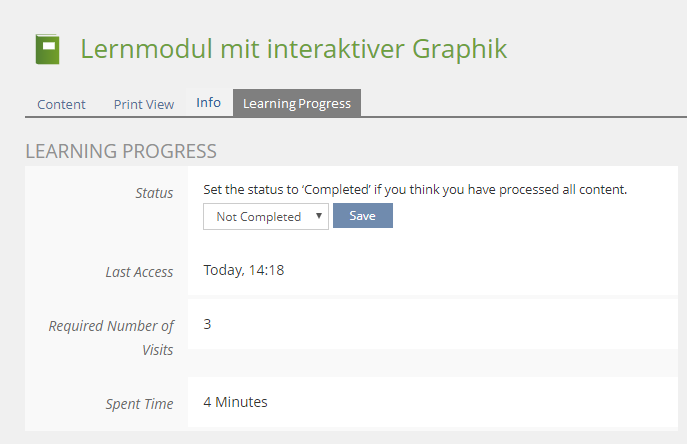
Task: Open the Info tab
Action: (208, 103)
